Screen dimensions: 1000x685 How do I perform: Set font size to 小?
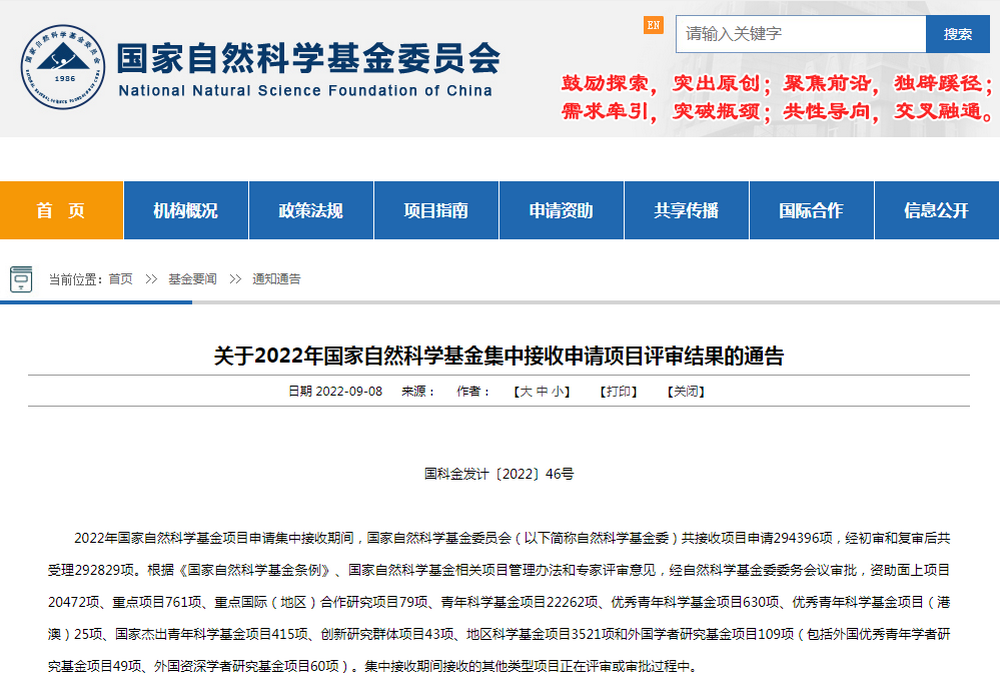(557, 391)
